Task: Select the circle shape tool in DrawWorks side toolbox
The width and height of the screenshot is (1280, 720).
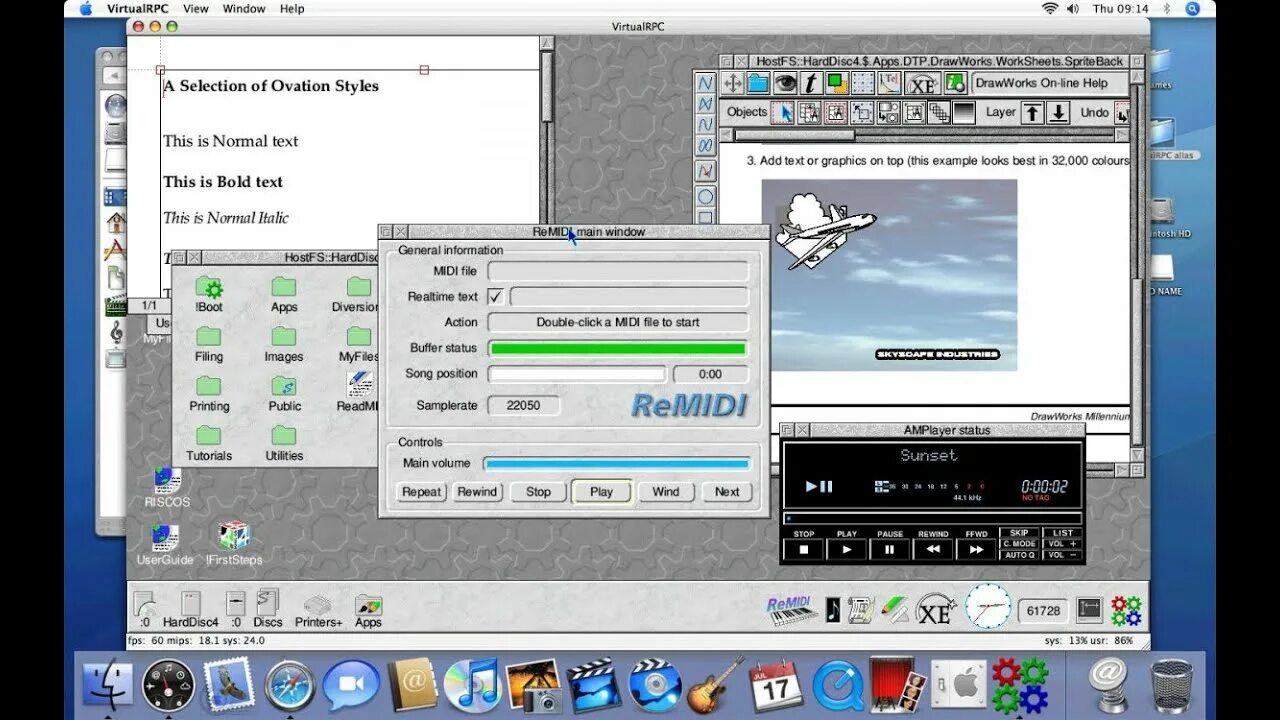Action: point(706,196)
